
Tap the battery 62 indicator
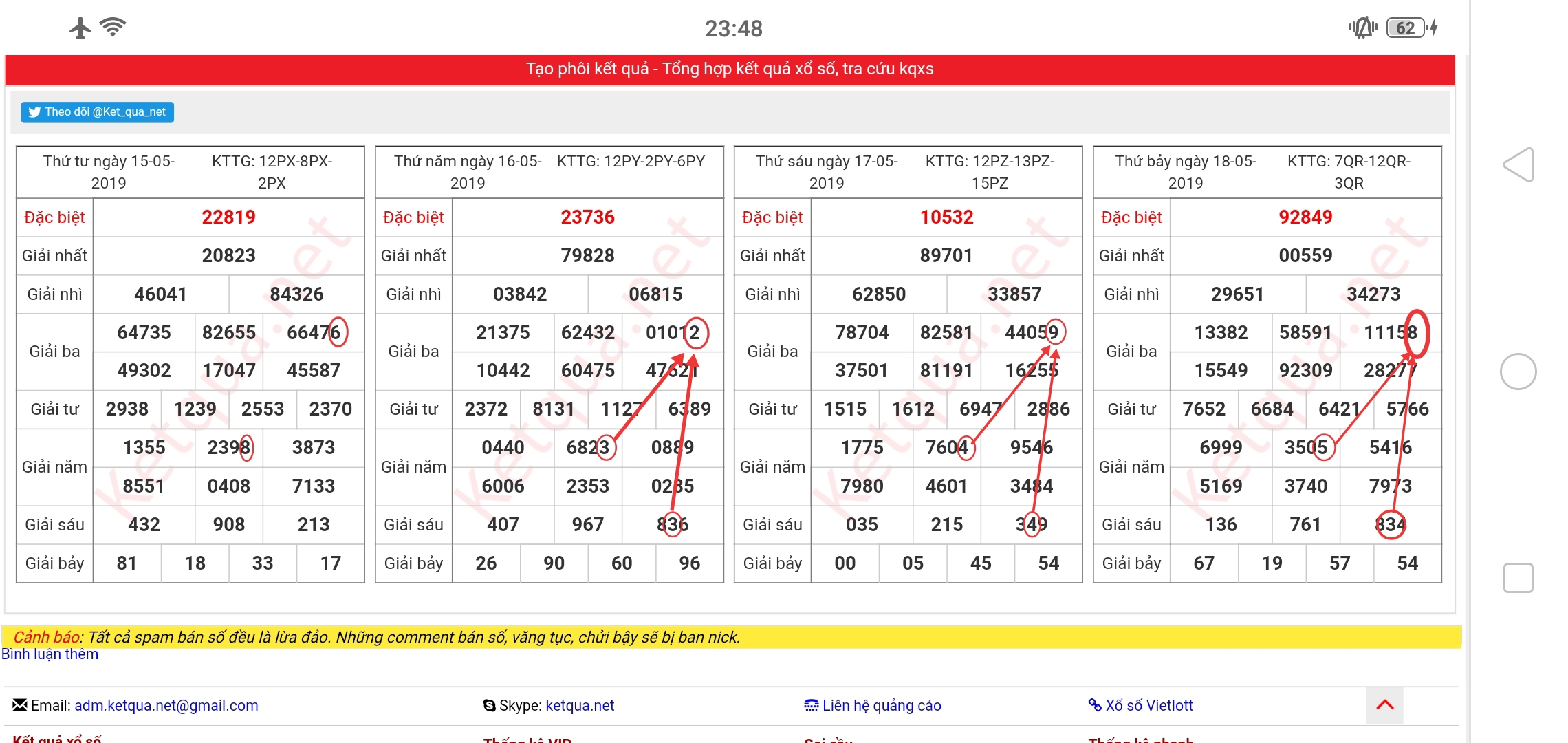coord(1406,28)
